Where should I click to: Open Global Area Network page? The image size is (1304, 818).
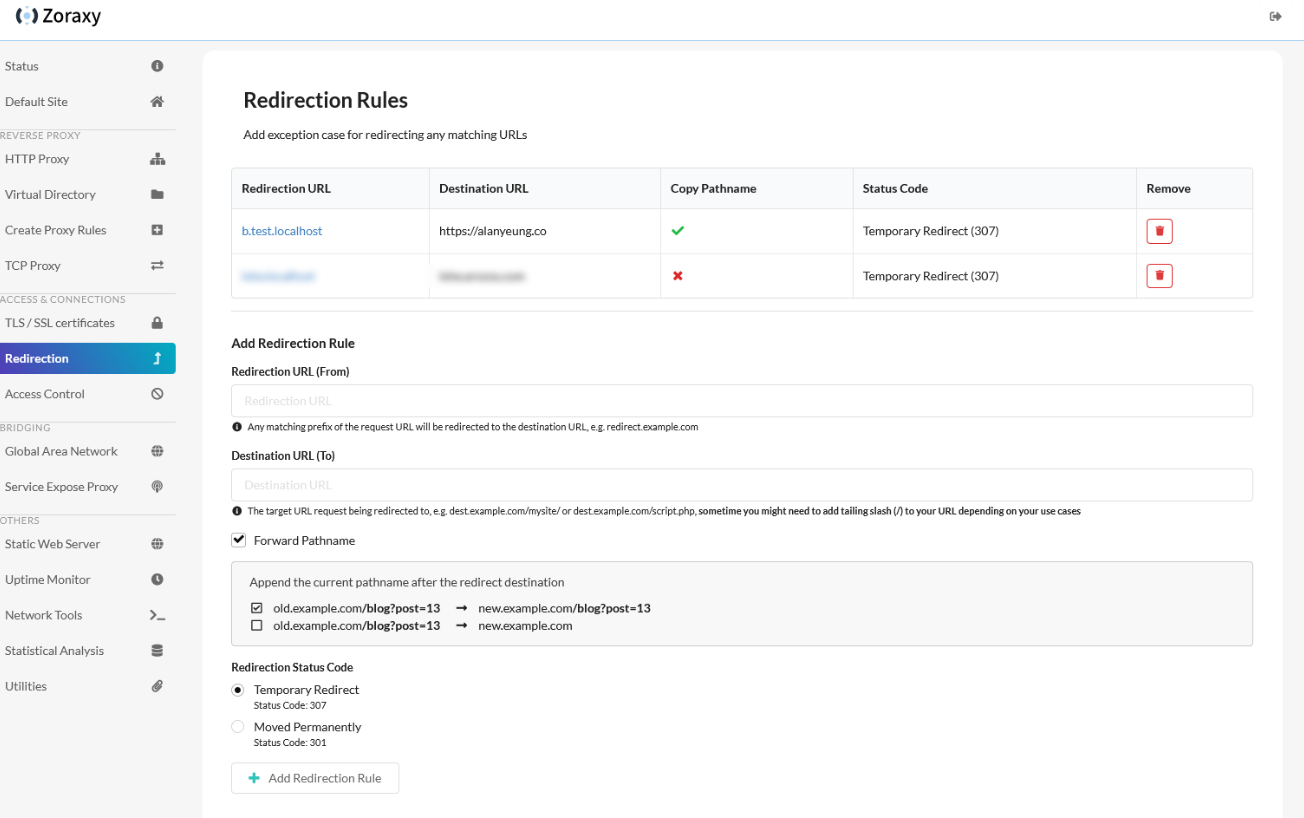point(87,451)
